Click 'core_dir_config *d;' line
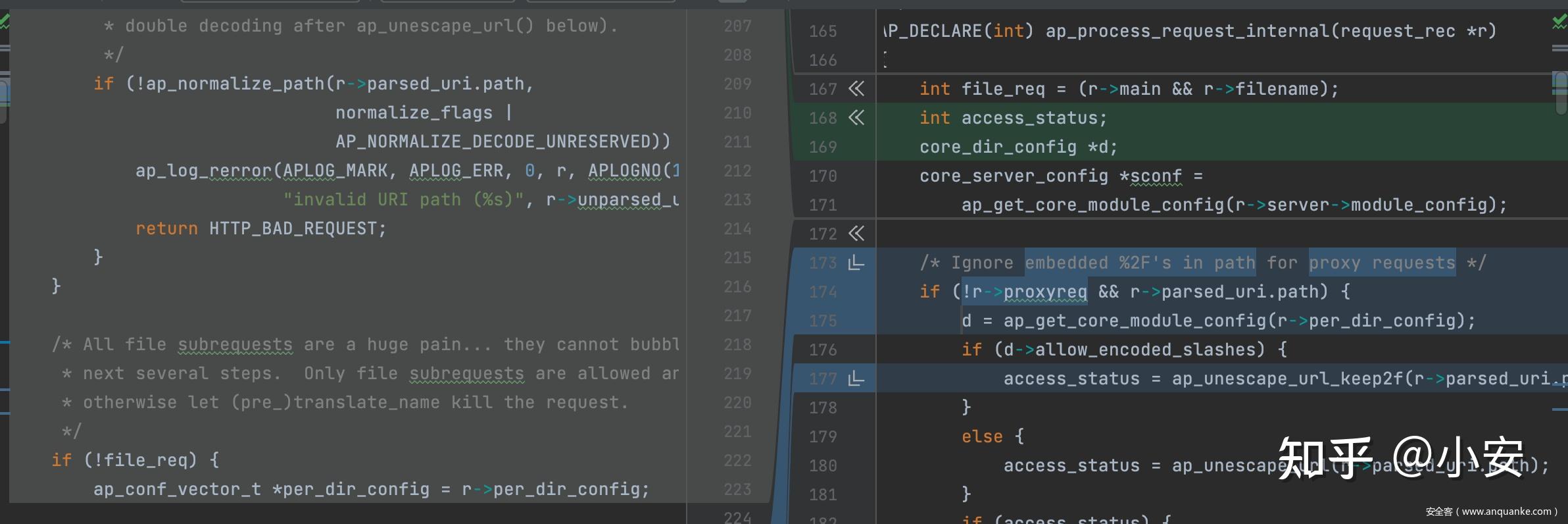 click(1019, 147)
